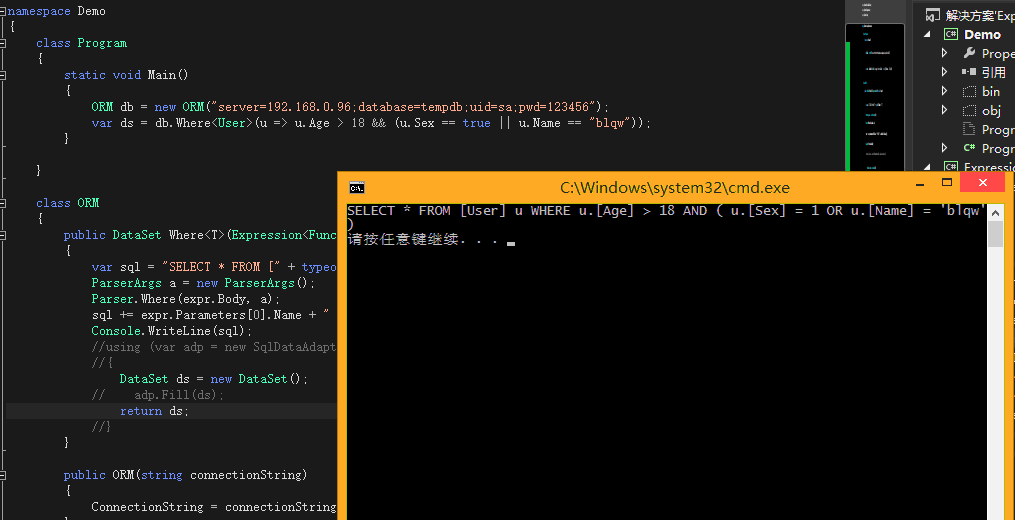Click the solution icon in Solution Explorer
1015x520 pixels.
[932, 15]
